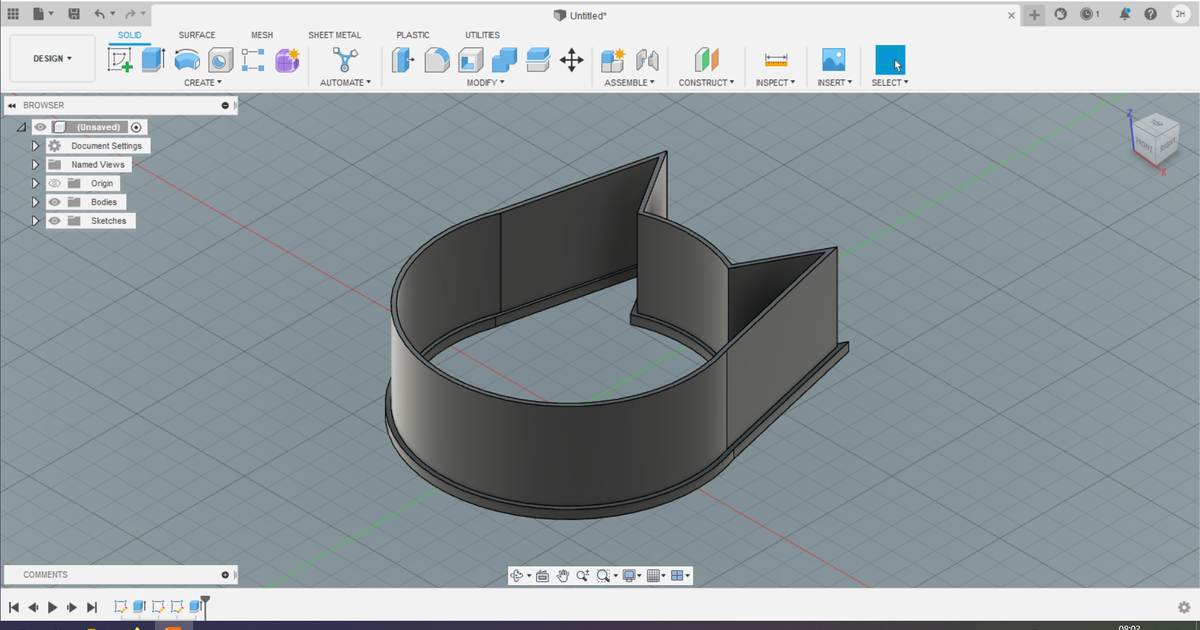Open the Sheet Metal tab
Viewport: 1200px width, 630px height.
[335, 35]
